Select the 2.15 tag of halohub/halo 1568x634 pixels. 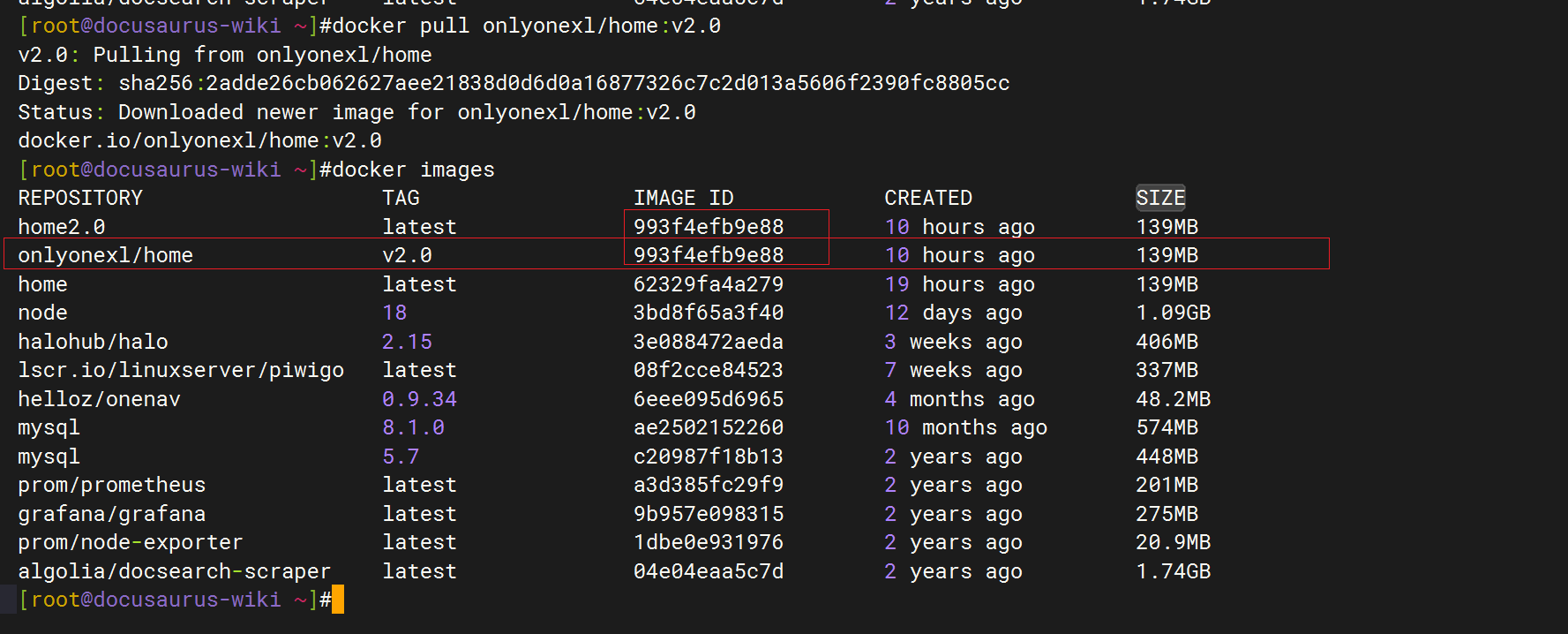407,342
